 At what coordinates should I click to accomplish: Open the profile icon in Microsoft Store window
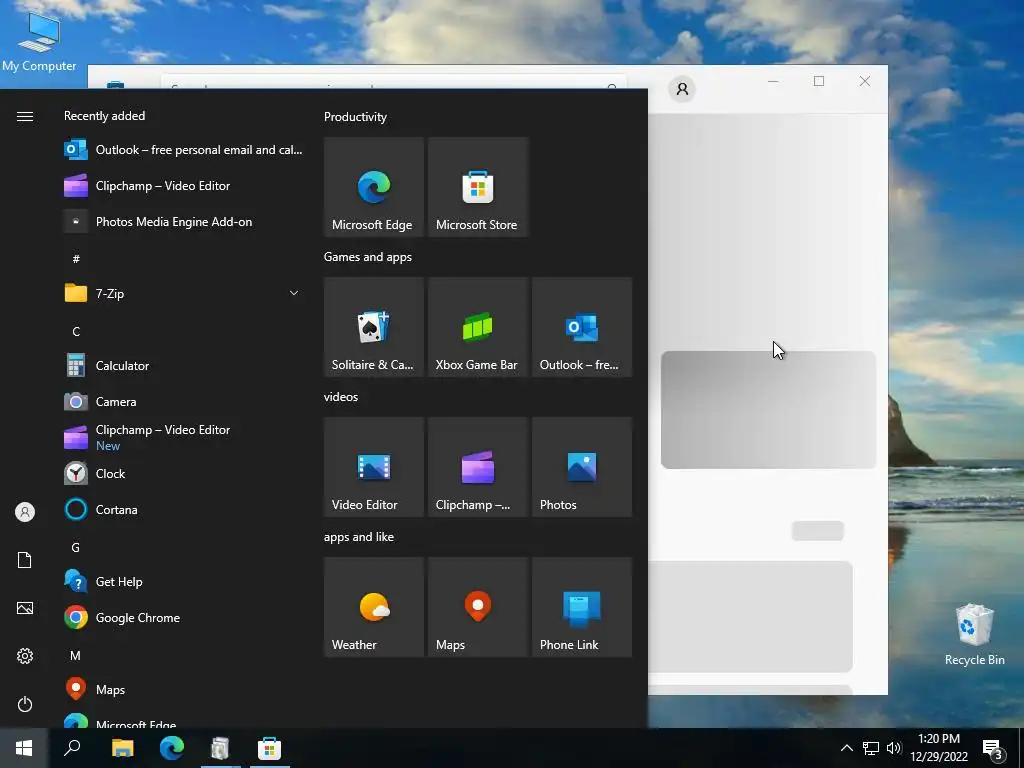click(682, 88)
